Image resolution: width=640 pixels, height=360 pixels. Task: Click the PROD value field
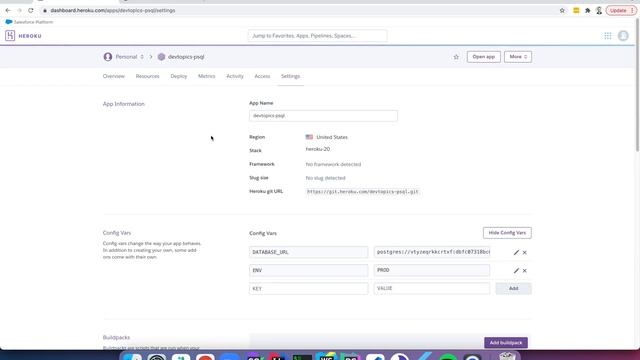(432, 270)
